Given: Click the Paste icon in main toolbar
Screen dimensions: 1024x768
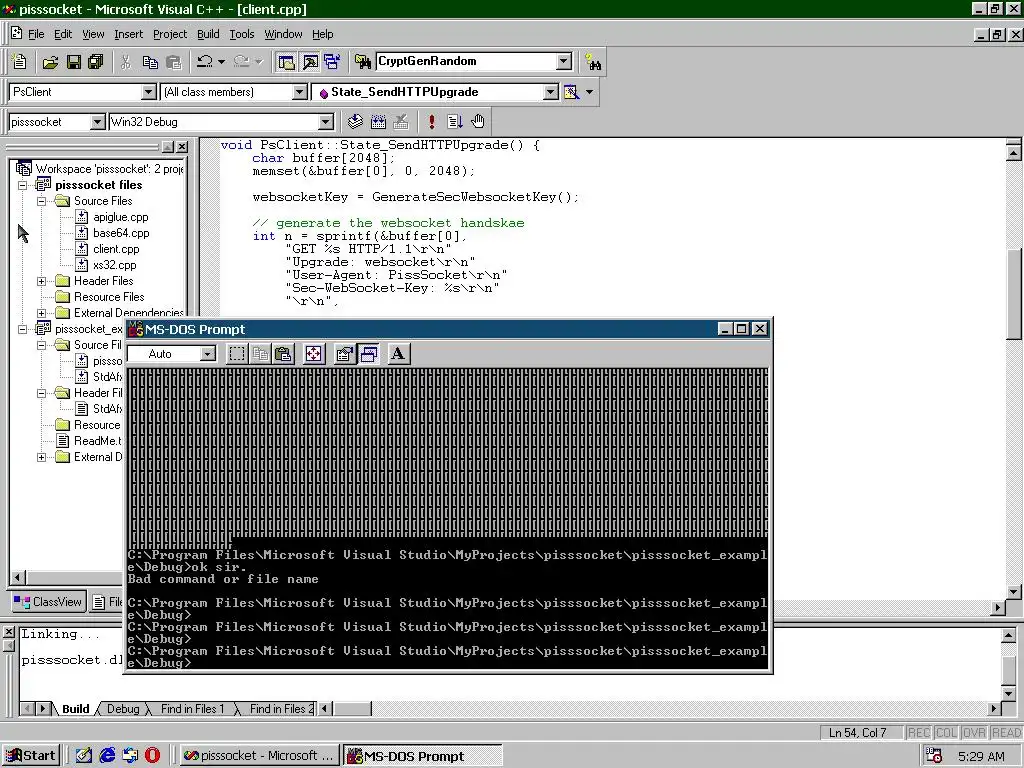Looking at the screenshot, I should [x=173, y=62].
